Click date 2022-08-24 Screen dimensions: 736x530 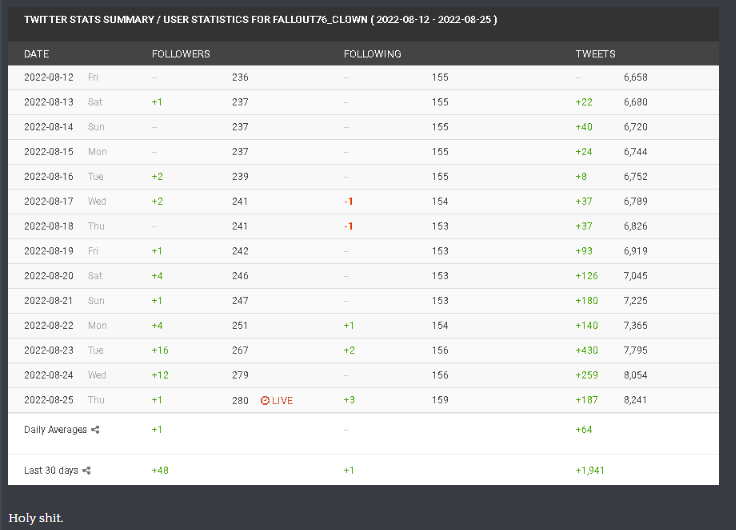click(49, 376)
